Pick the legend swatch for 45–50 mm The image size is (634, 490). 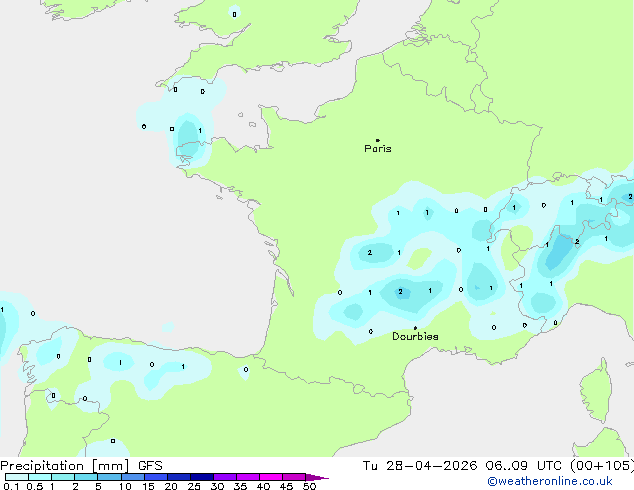click(294, 477)
